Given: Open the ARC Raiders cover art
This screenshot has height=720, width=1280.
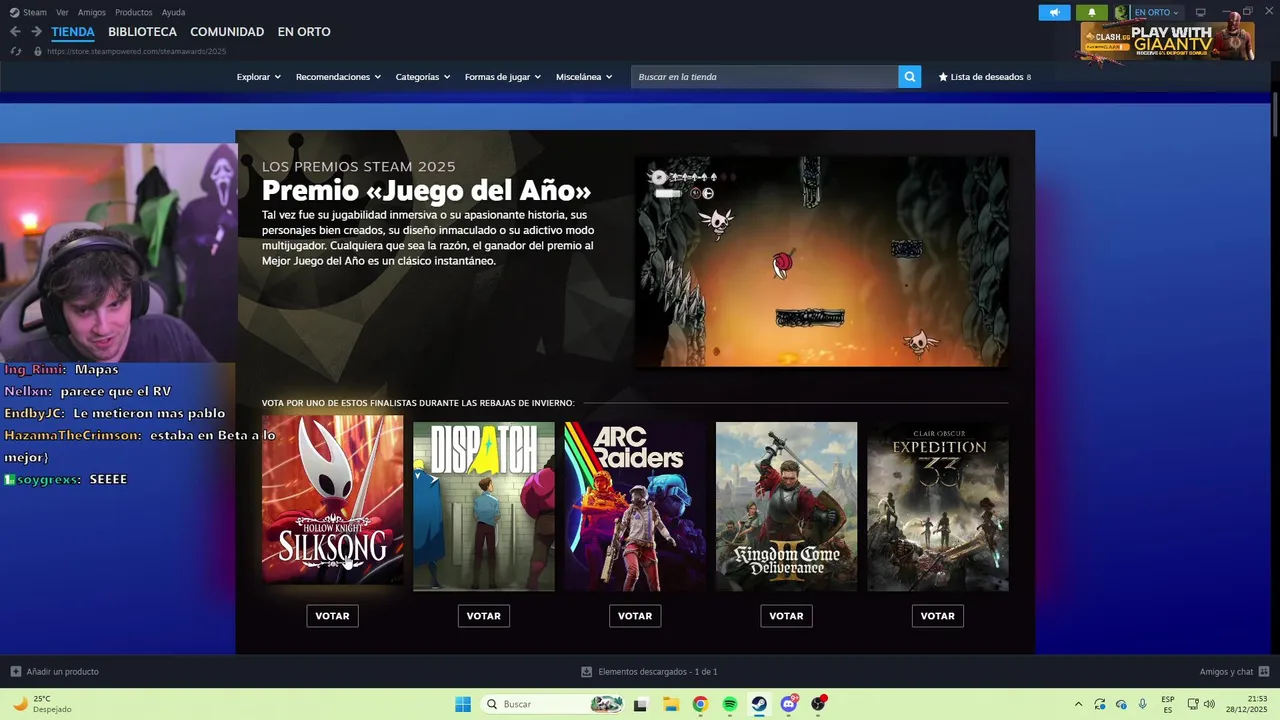Looking at the screenshot, I should [x=634, y=506].
